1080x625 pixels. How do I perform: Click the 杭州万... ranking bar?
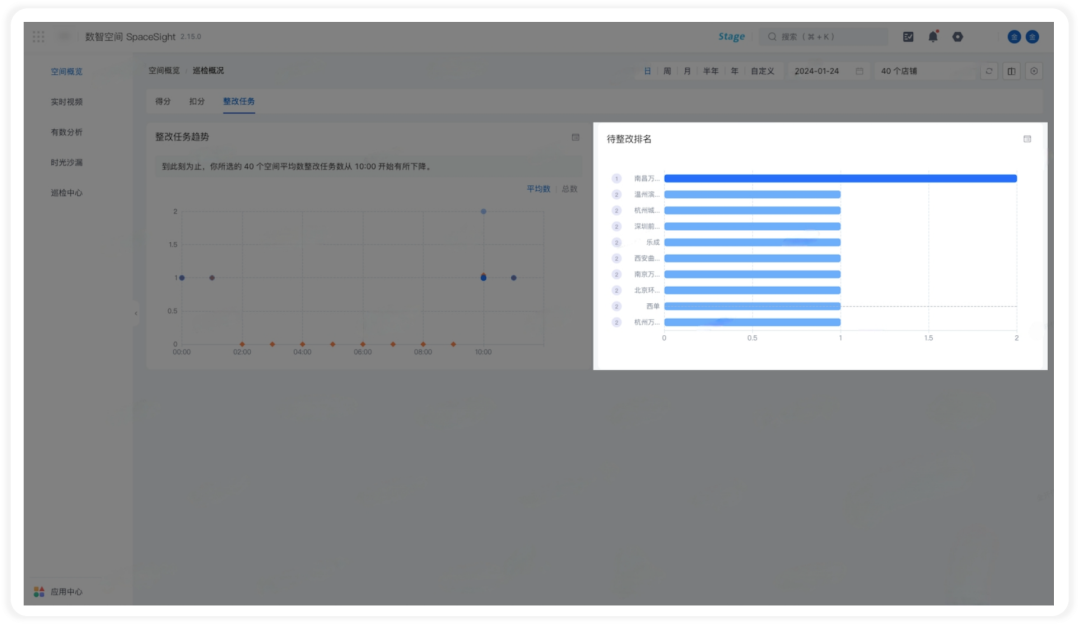[752, 322]
